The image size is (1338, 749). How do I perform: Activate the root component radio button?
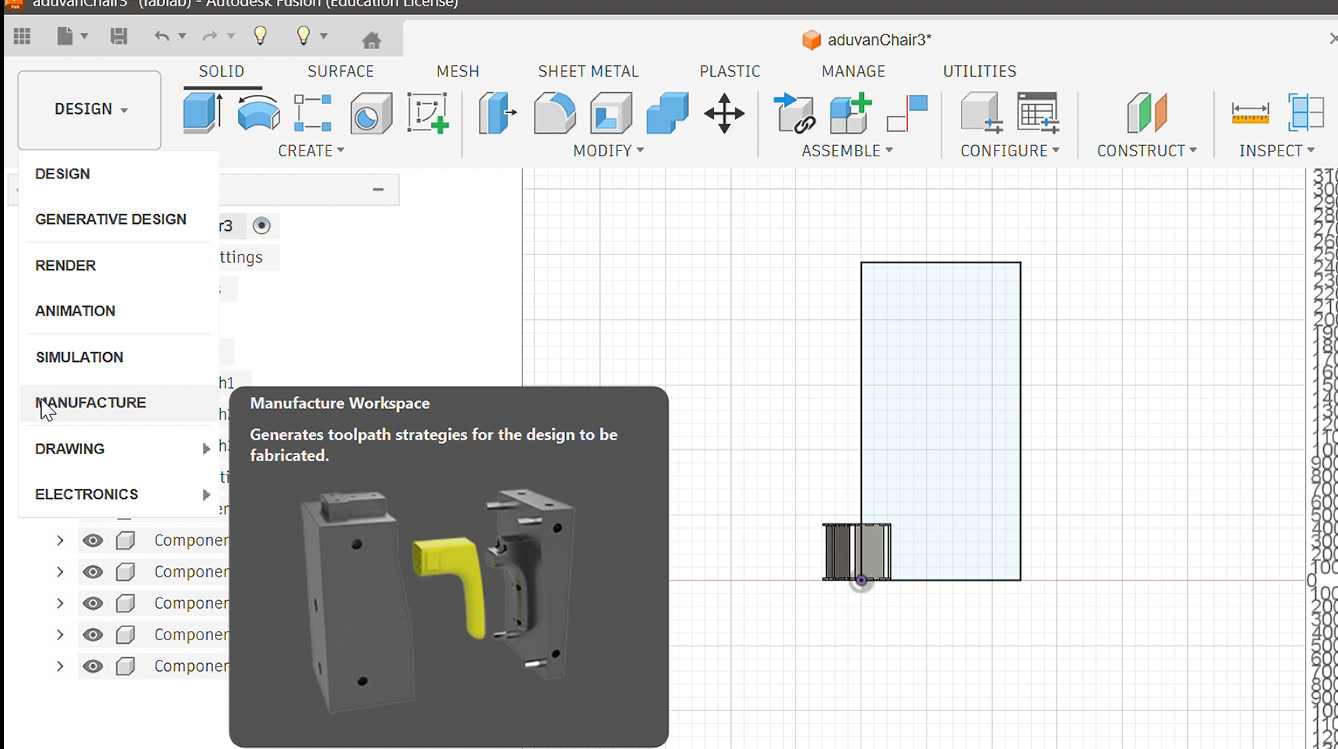point(262,226)
